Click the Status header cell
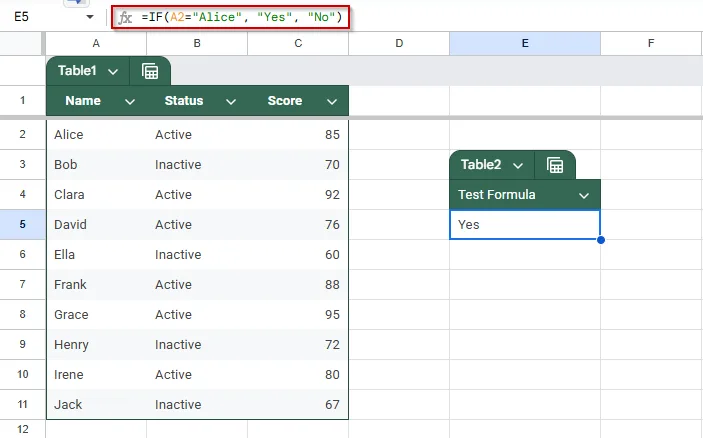This screenshot has height=438, width=703. click(x=197, y=101)
